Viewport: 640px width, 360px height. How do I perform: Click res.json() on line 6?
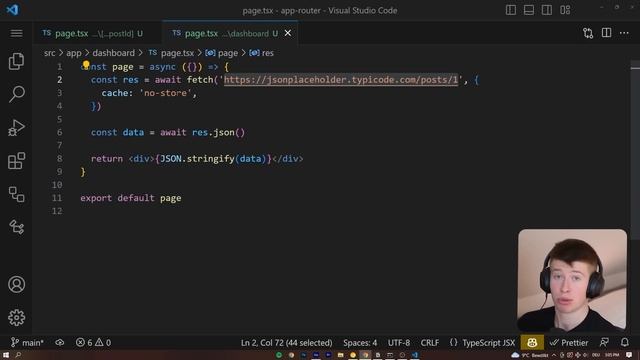[218, 132]
